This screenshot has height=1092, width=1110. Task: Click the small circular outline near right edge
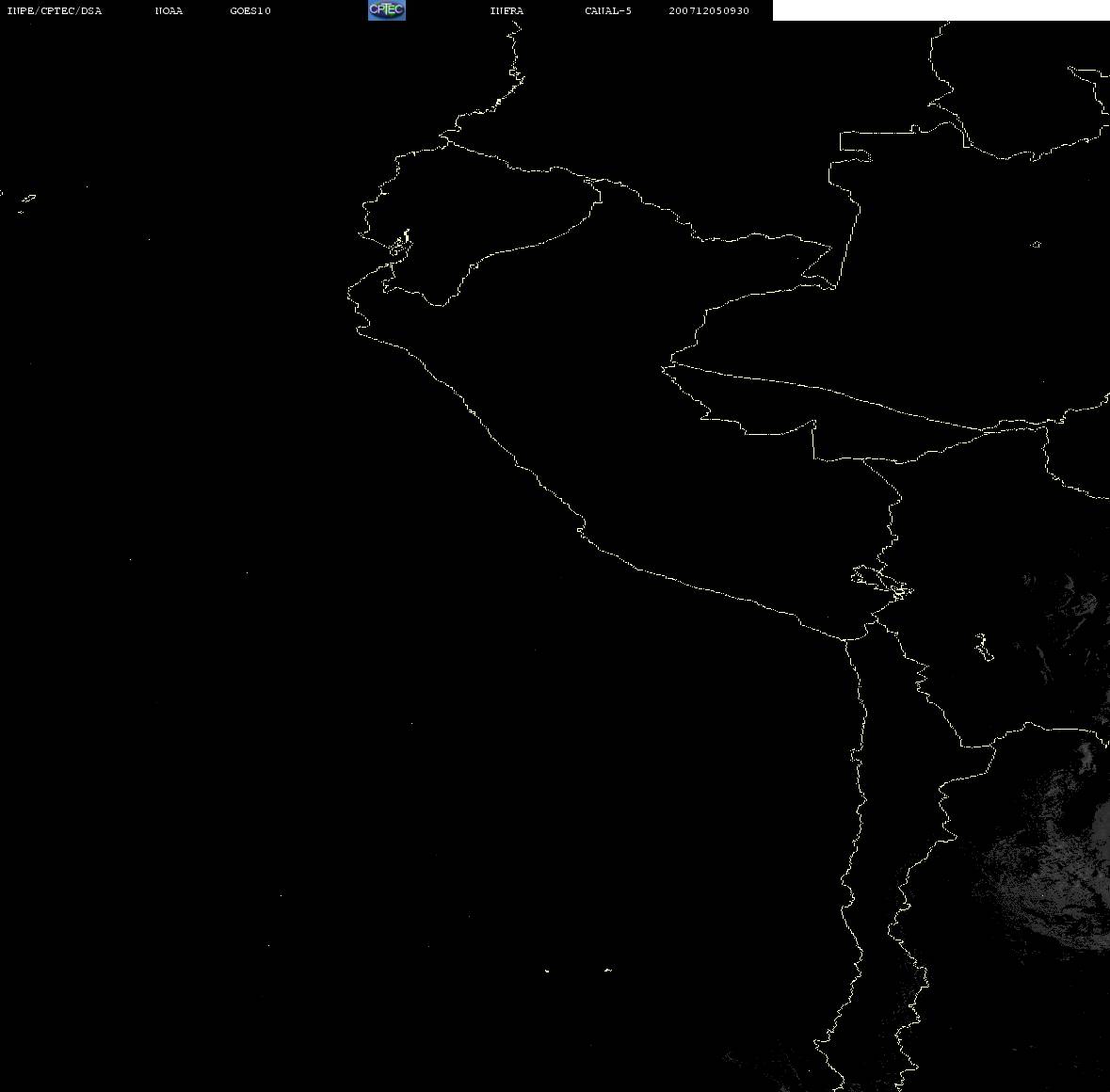coord(1036,245)
